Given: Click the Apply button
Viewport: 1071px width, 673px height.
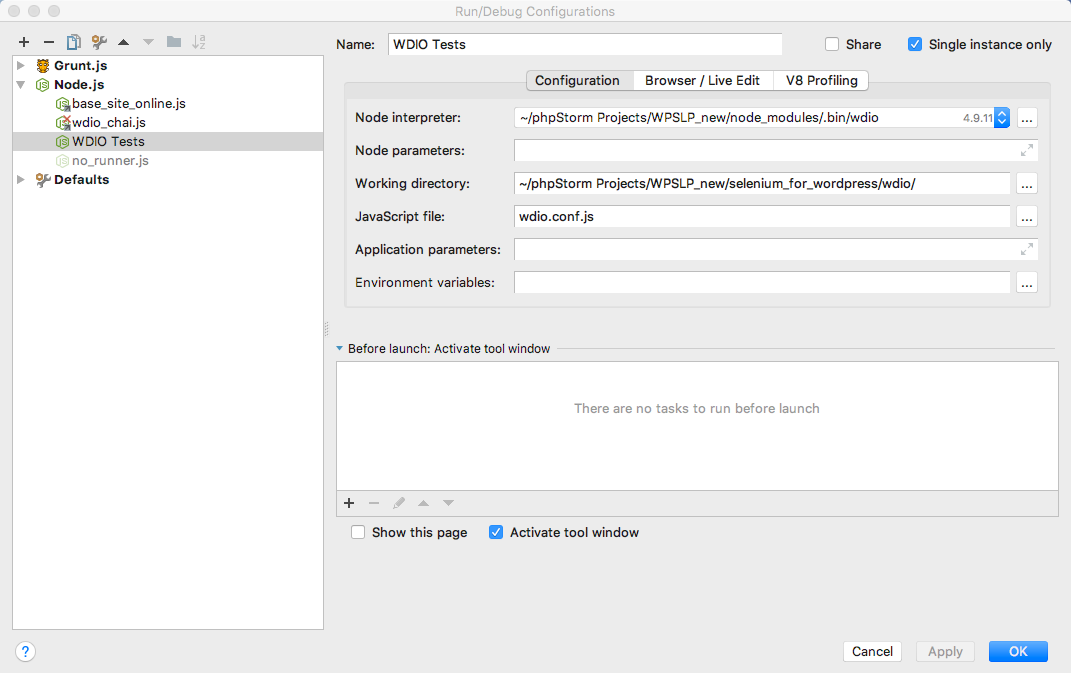Looking at the screenshot, I should [945, 651].
